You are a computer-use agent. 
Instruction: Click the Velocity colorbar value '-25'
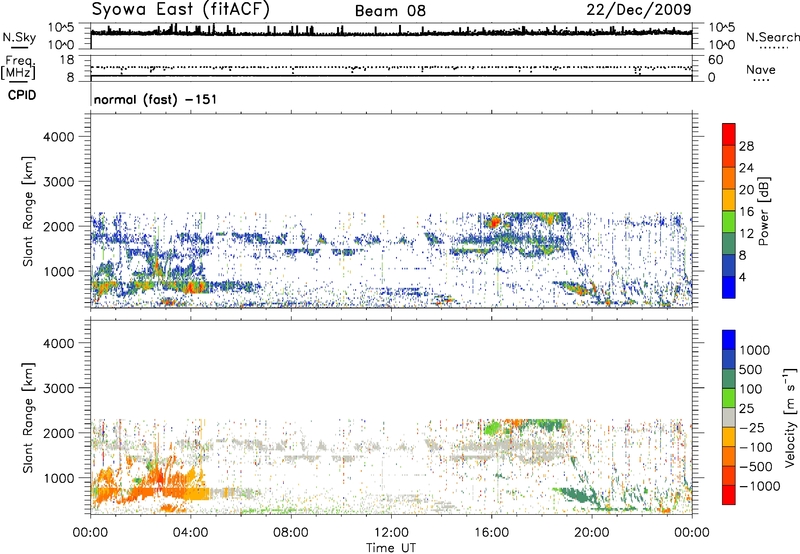coord(752,427)
